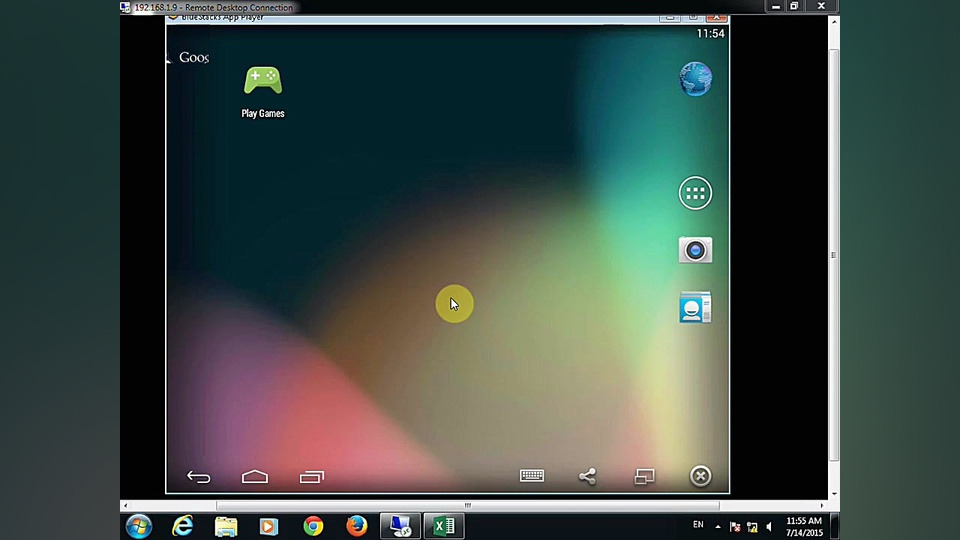Click the scroll up arrow
The image size is (960, 540).
point(834,21)
